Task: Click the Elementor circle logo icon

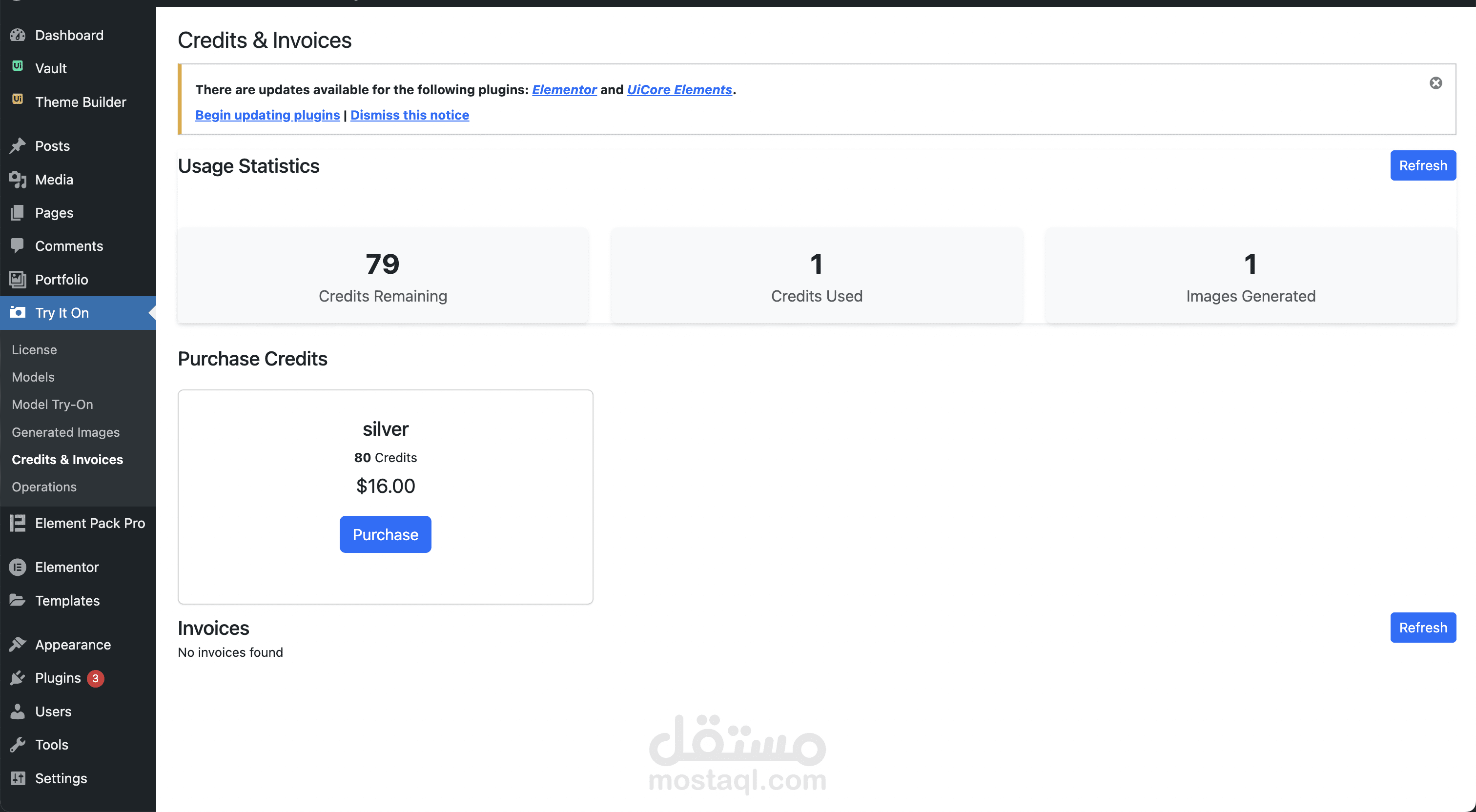Action: tap(18, 567)
